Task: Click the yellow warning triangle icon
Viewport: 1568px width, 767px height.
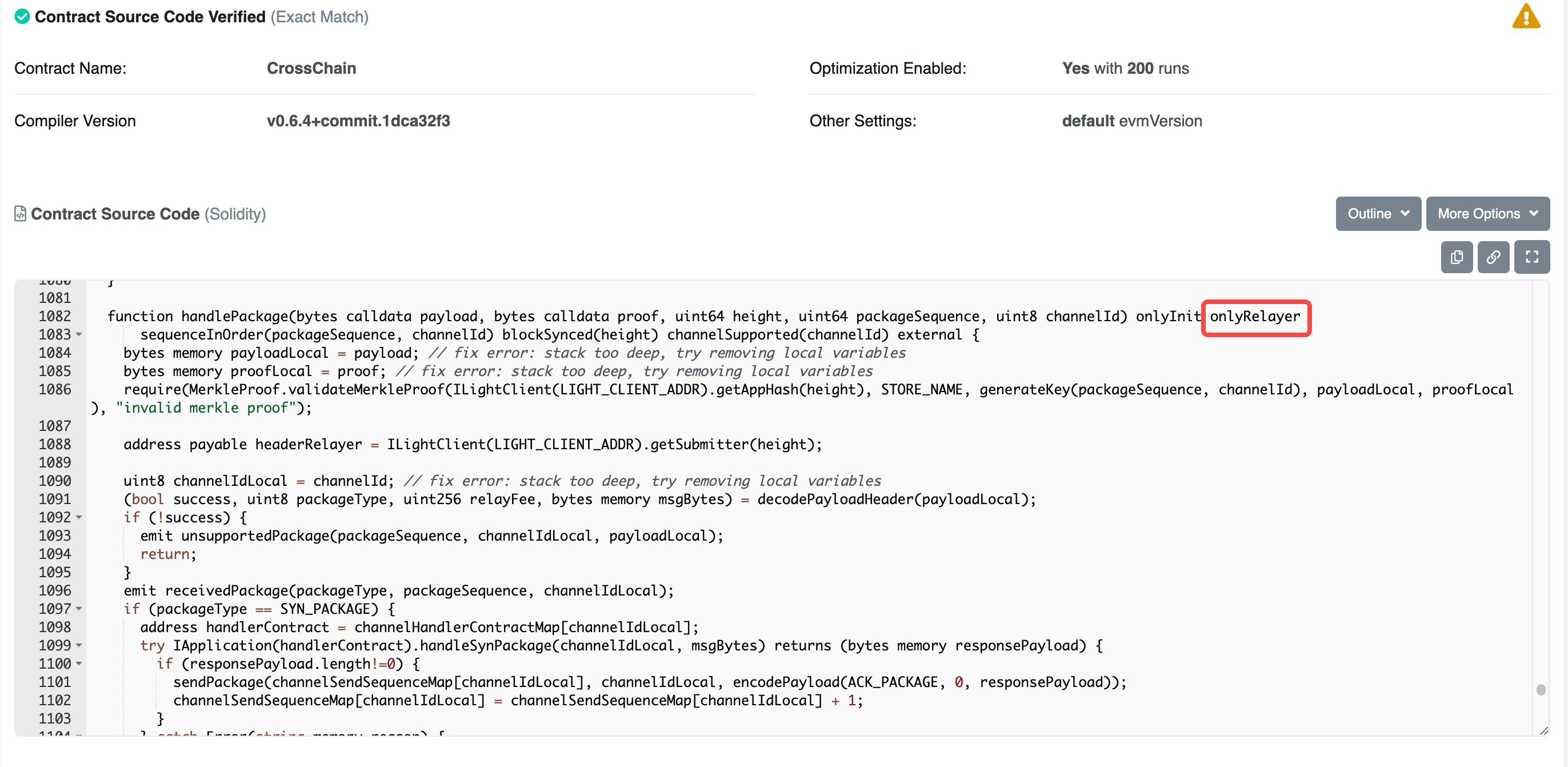Action: [x=1525, y=17]
